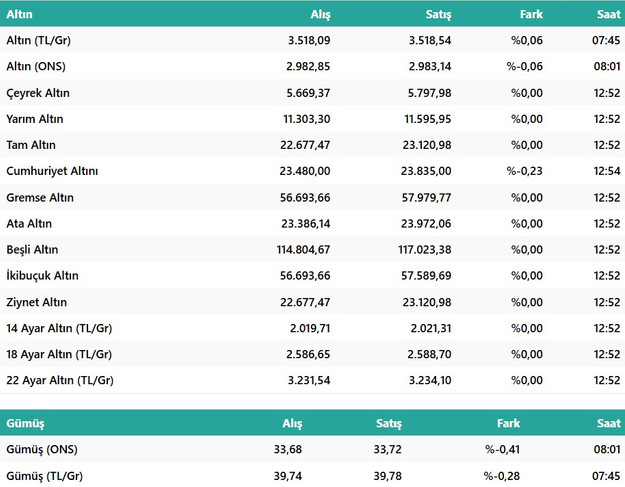This screenshot has width=625, height=487.
Task: Open Ata Altın row
Action: pyautogui.click(x=30, y=223)
